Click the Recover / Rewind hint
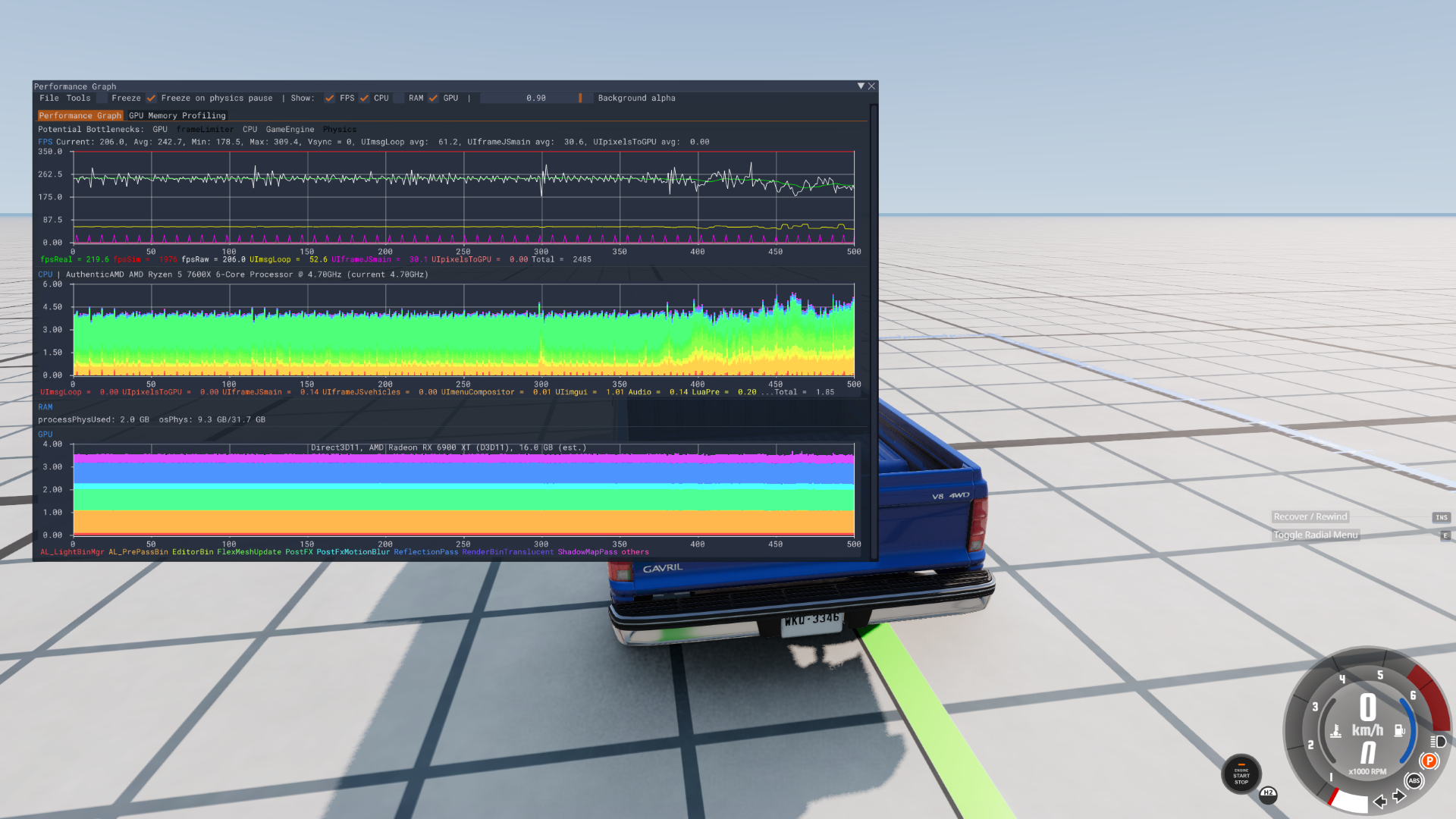The height and width of the screenshot is (819, 1456). coord(1310,516)
